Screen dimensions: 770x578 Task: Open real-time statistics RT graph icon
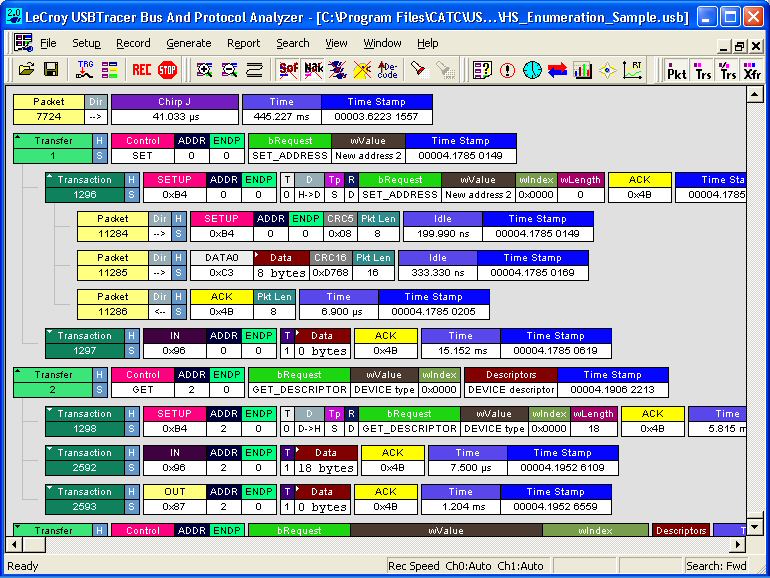click(x=632, y=70)
